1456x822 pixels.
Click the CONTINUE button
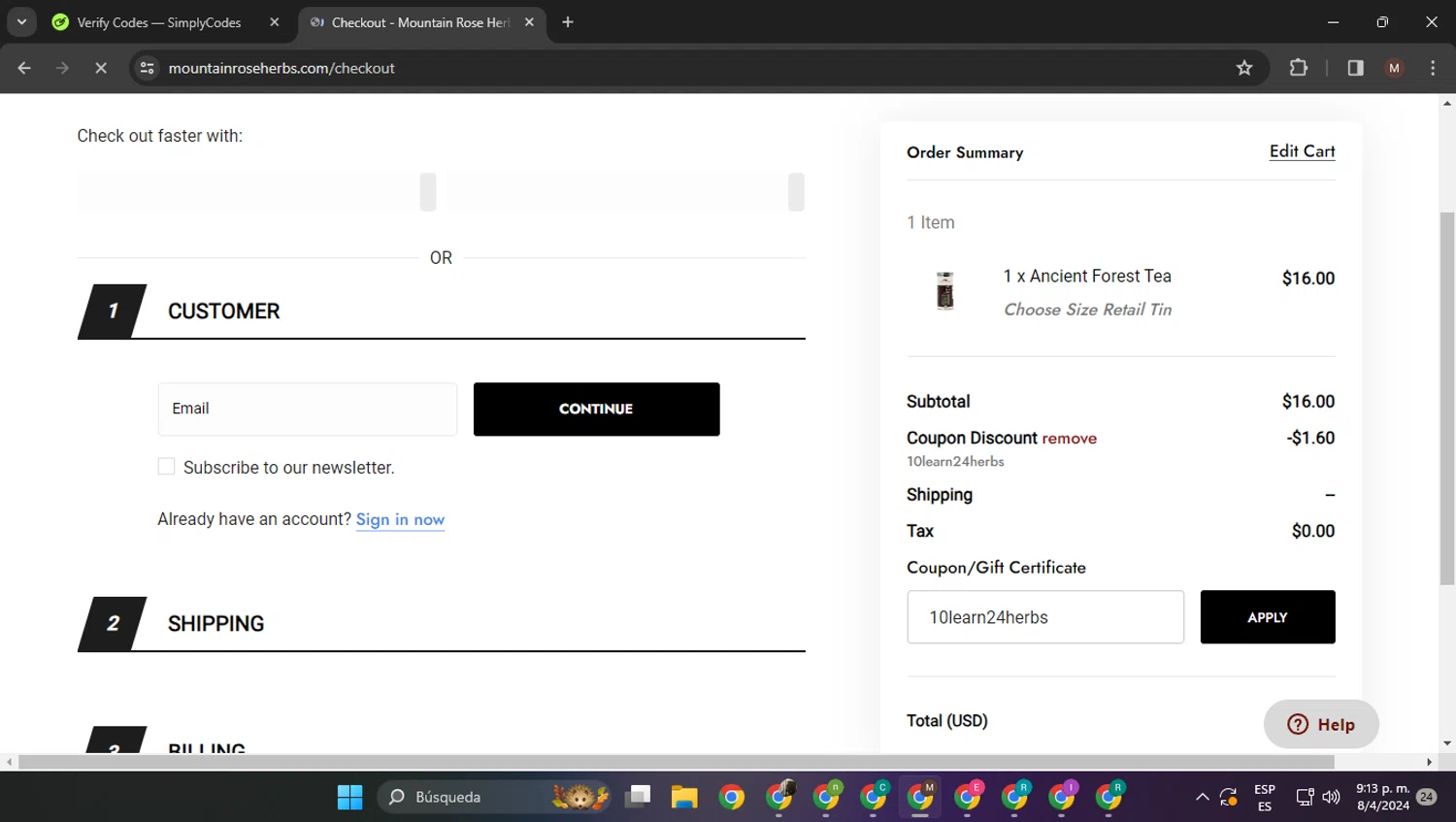[x=596, y=409]
